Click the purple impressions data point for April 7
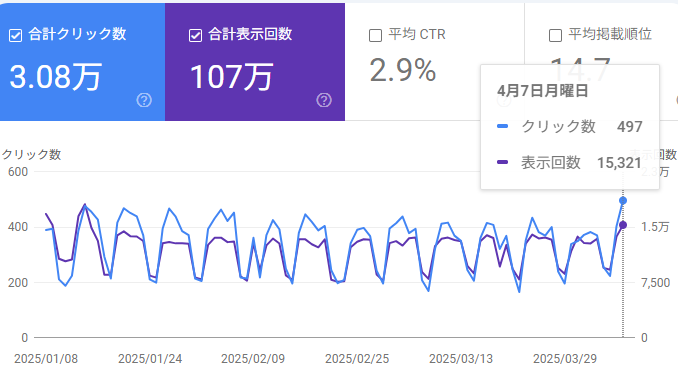This screenshot has width=678, height=371. (x=623, y=225)
